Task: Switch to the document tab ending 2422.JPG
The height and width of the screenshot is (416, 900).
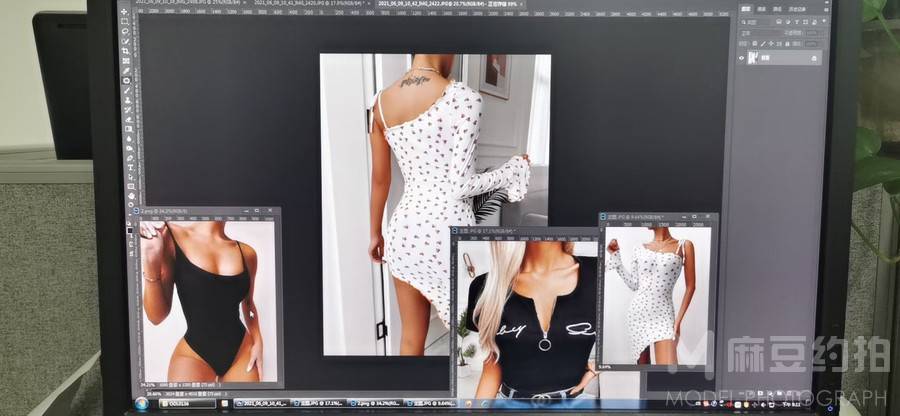Action: point(449,3)
